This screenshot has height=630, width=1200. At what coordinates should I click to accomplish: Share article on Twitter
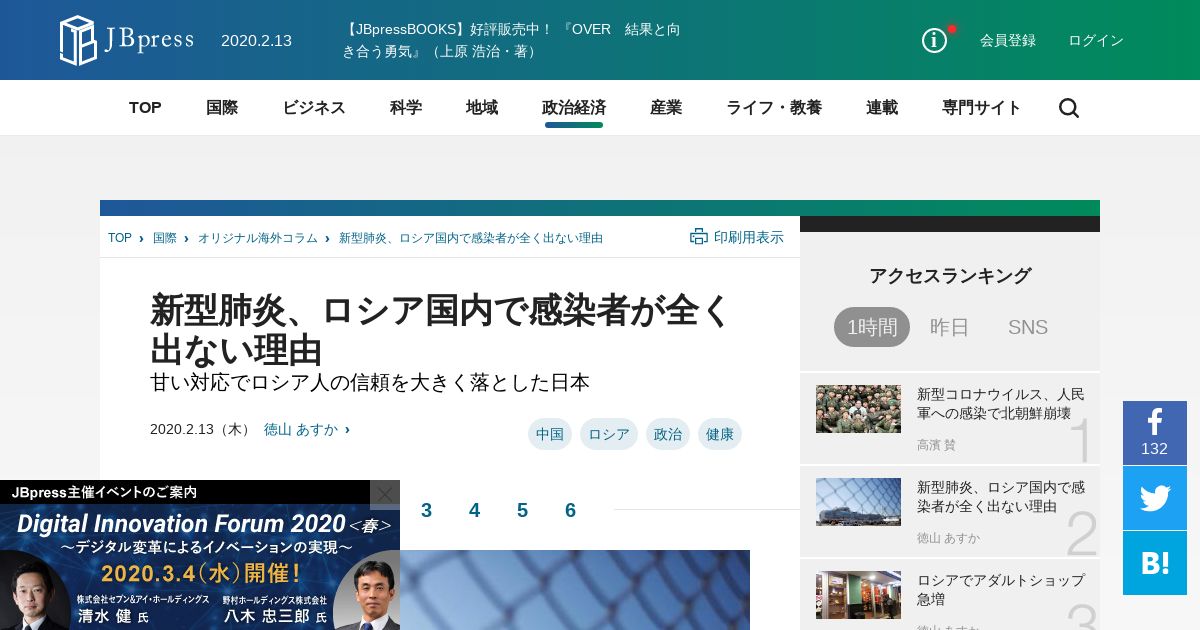pyautogui.click(x=1155, y=498)
